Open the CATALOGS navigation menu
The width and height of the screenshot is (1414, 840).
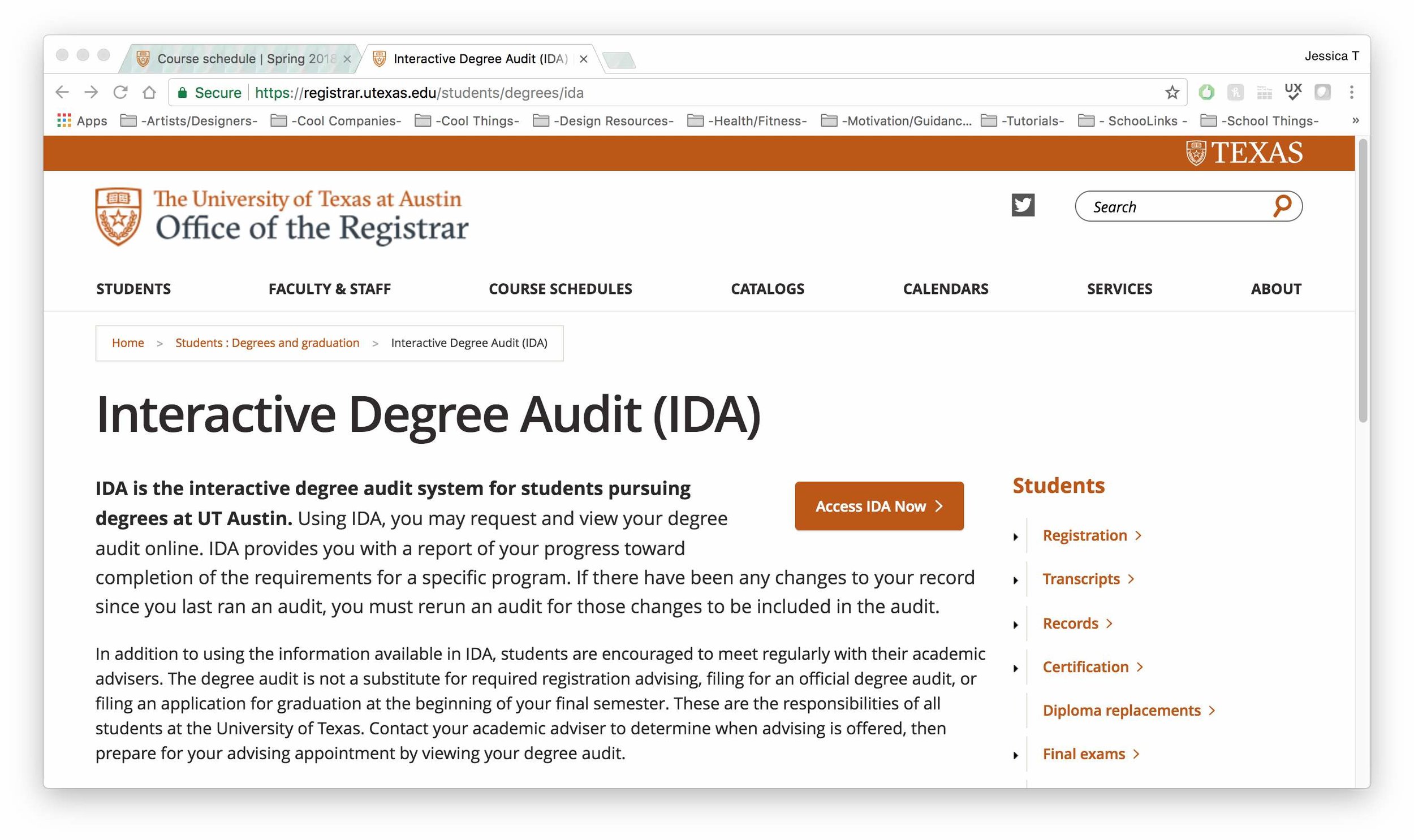[768, 289]
